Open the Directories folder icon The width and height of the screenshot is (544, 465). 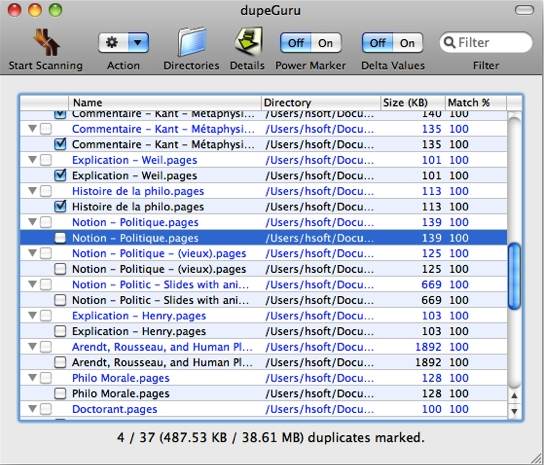click(x=192, y=43)
